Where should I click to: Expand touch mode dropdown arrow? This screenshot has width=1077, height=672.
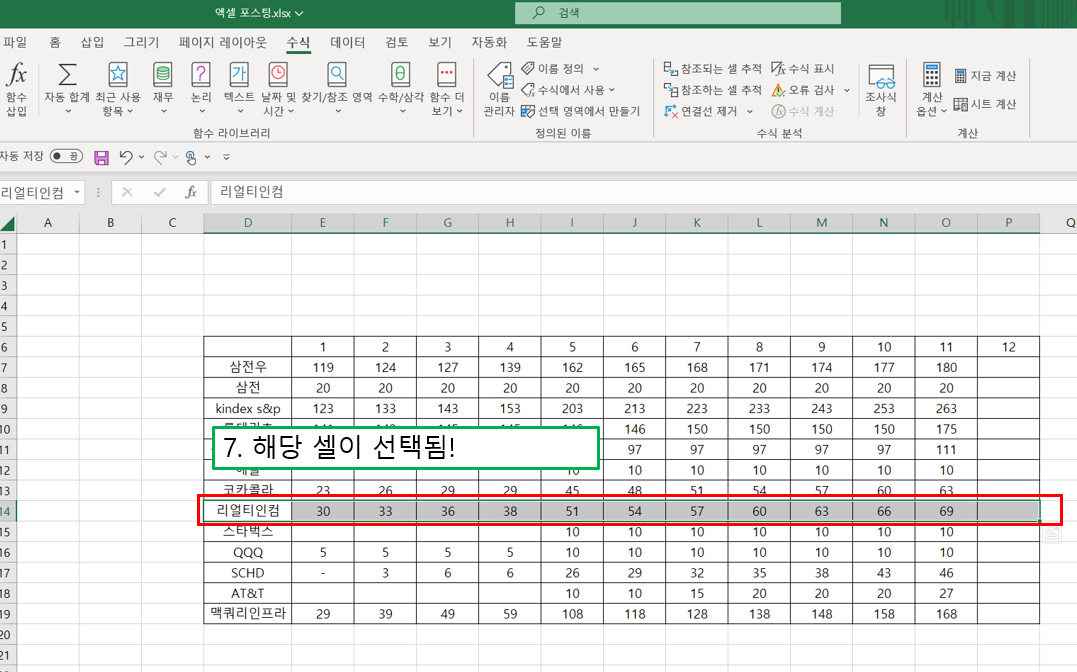click(x=207, y=157)
